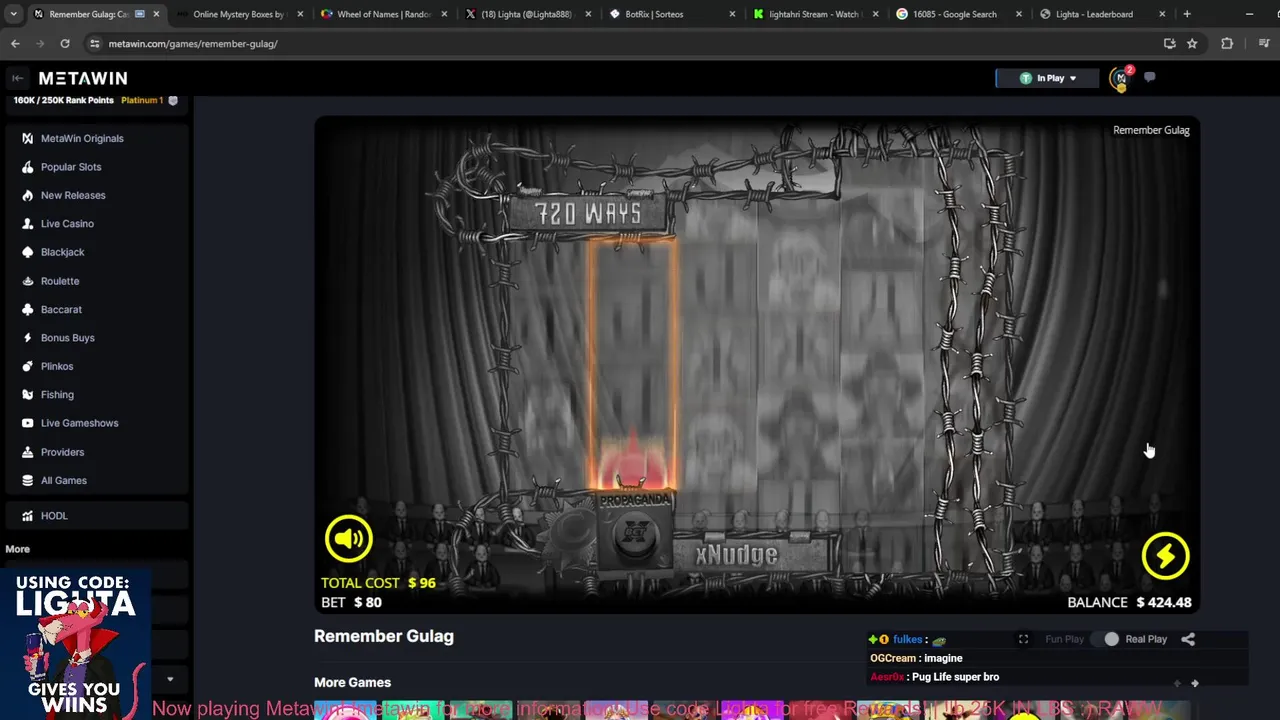
Task: Switch to Online Mystery Boxes tab
Action: click(x=239, y=14)
